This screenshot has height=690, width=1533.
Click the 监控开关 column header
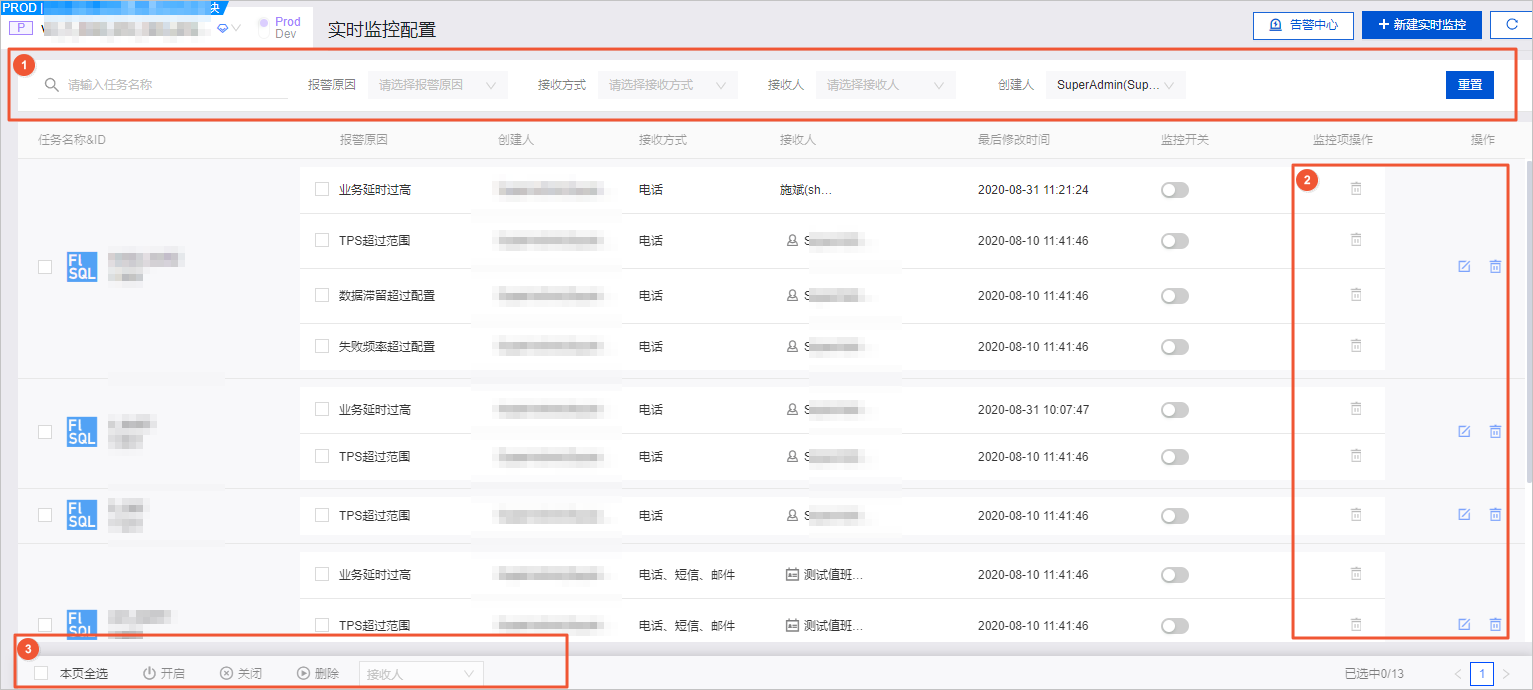1185,140
